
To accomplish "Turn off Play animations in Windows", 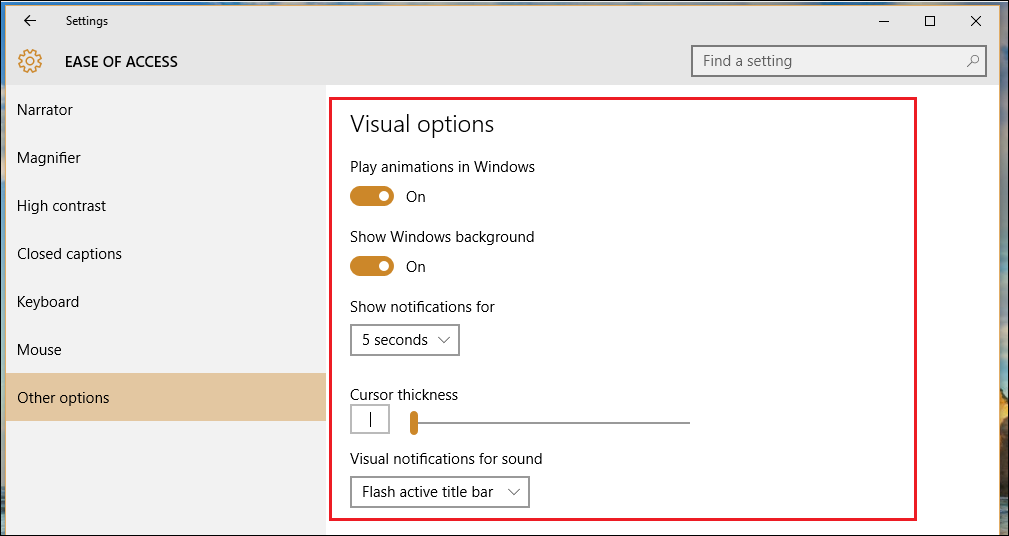I will 372,197.
